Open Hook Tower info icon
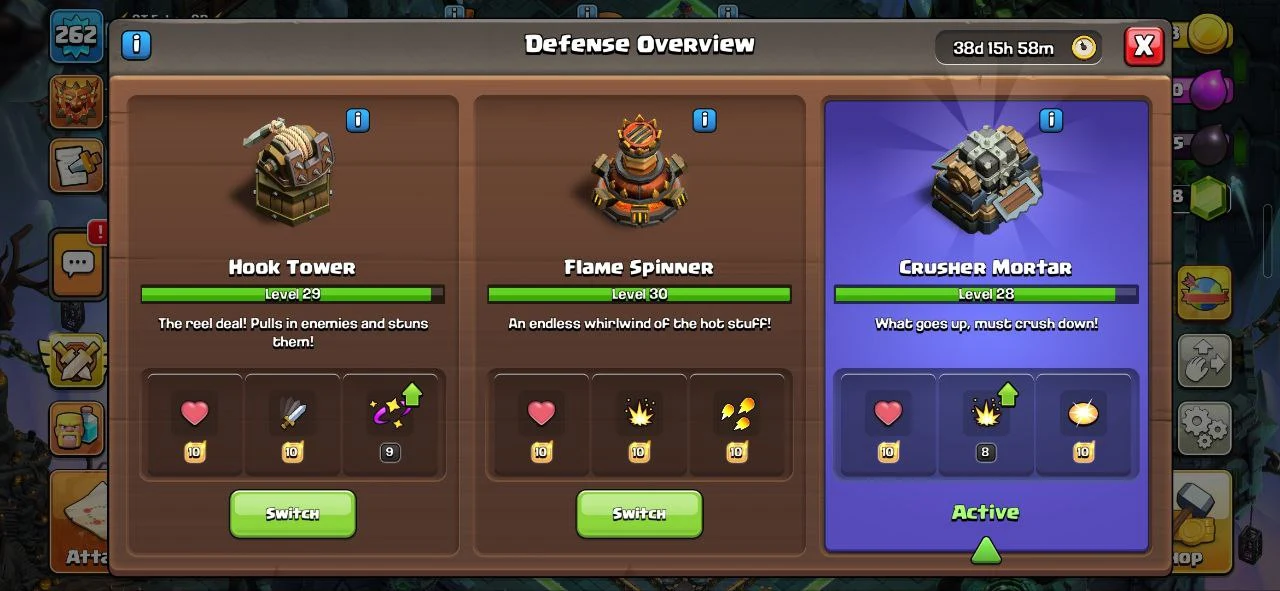 358,120
